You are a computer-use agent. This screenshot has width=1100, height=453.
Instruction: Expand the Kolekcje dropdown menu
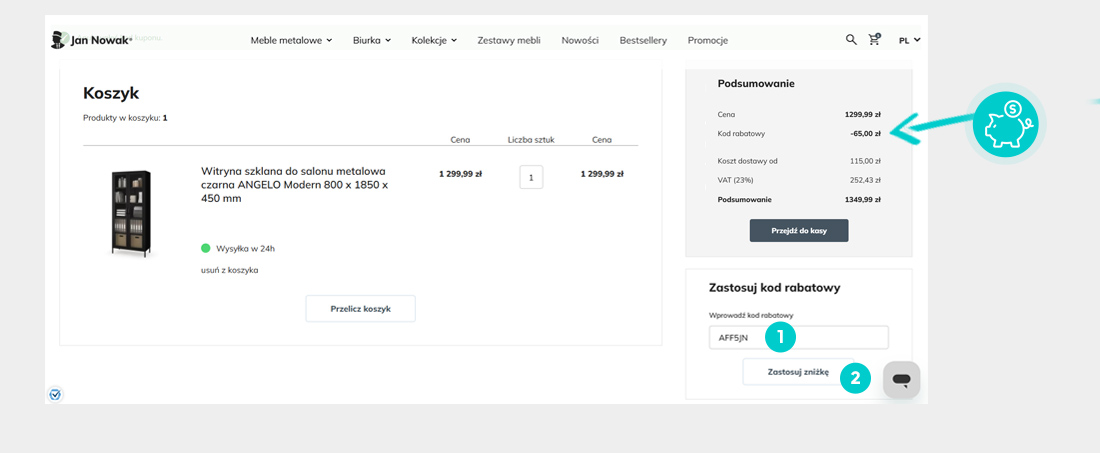[x=434, y=41]
